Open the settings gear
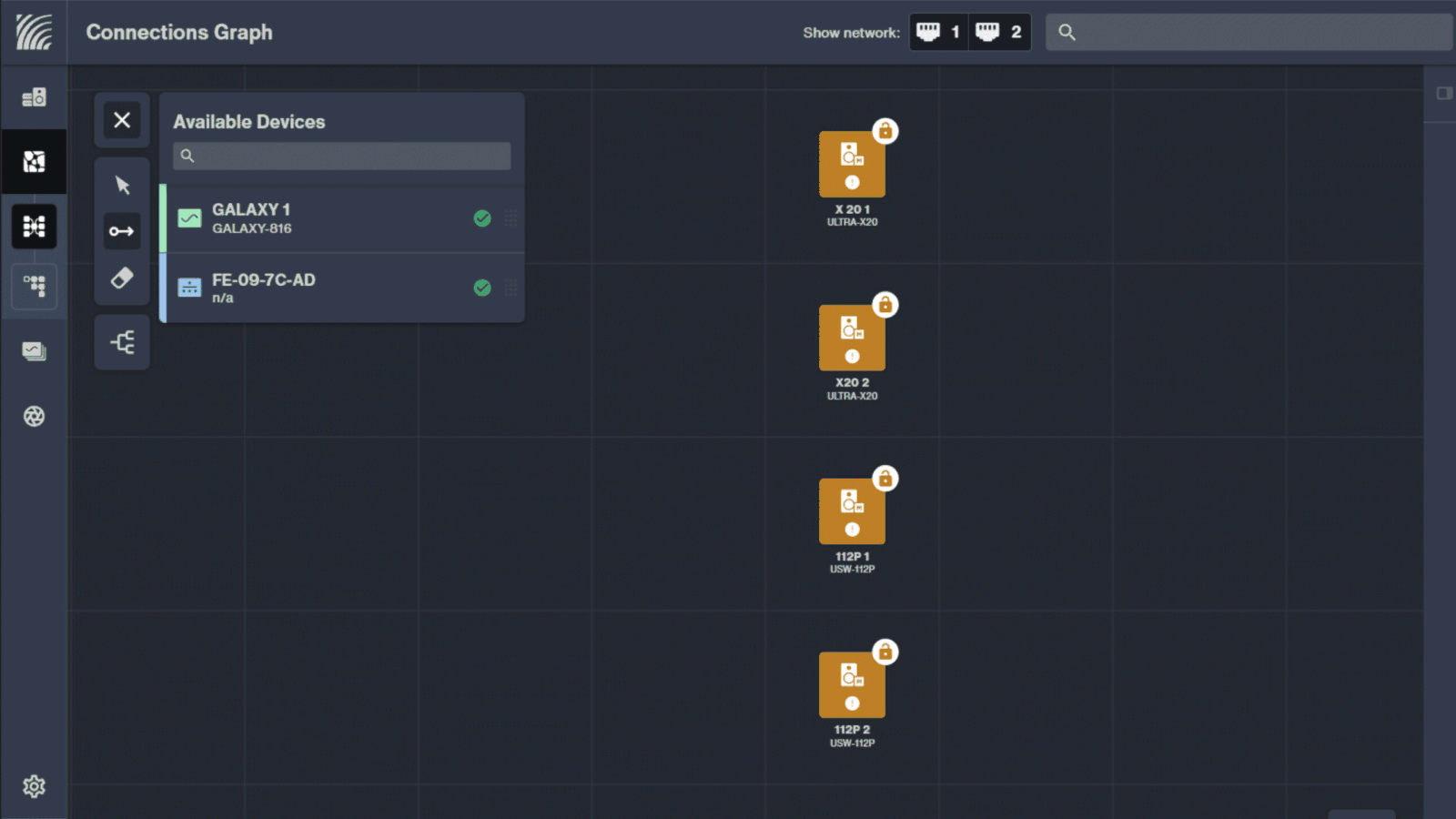Viewport: 1456px width, 819px height. pos(35,786)
